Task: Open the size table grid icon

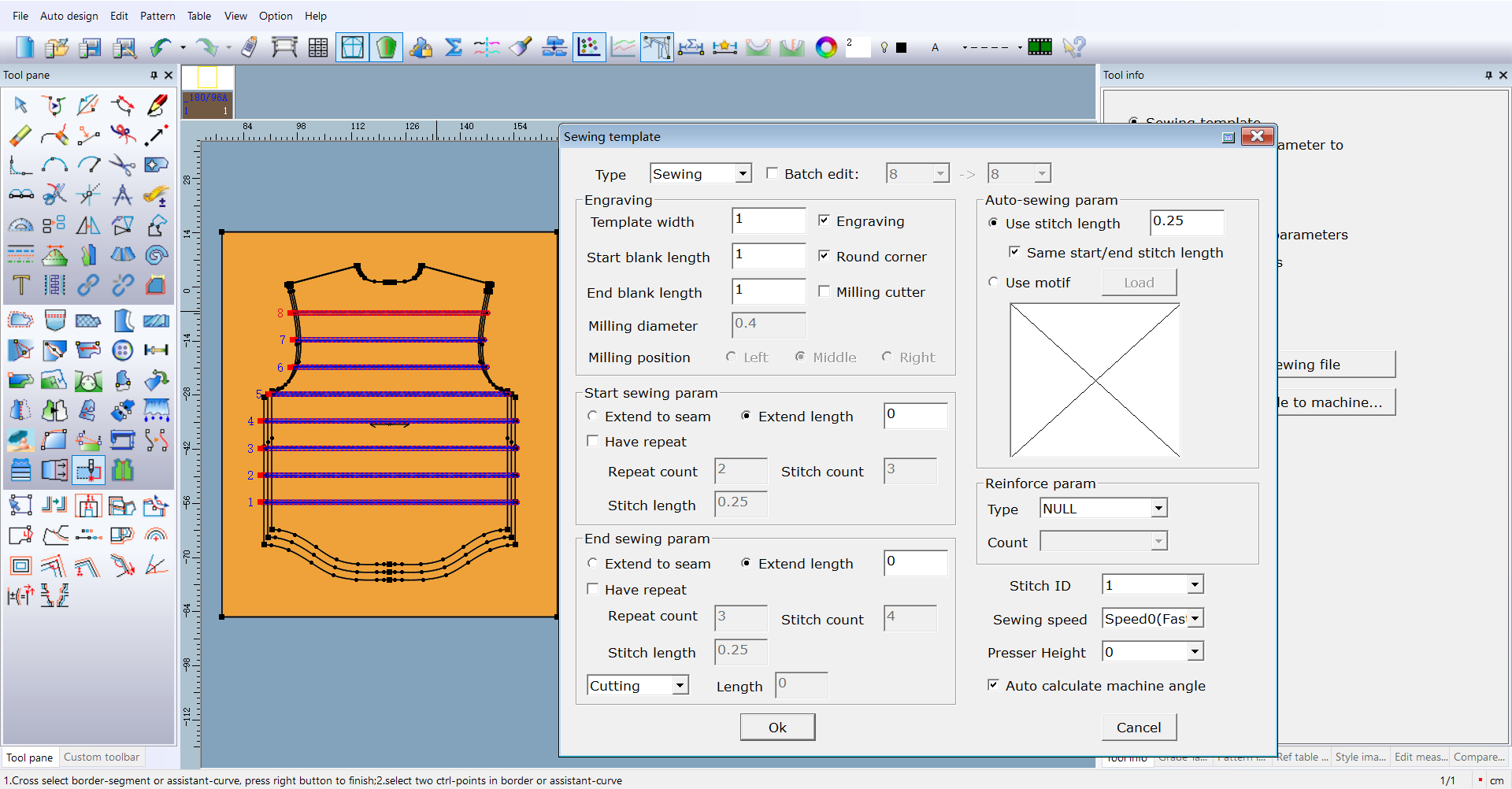Action: pyautogui.click(x=318, y=47)
